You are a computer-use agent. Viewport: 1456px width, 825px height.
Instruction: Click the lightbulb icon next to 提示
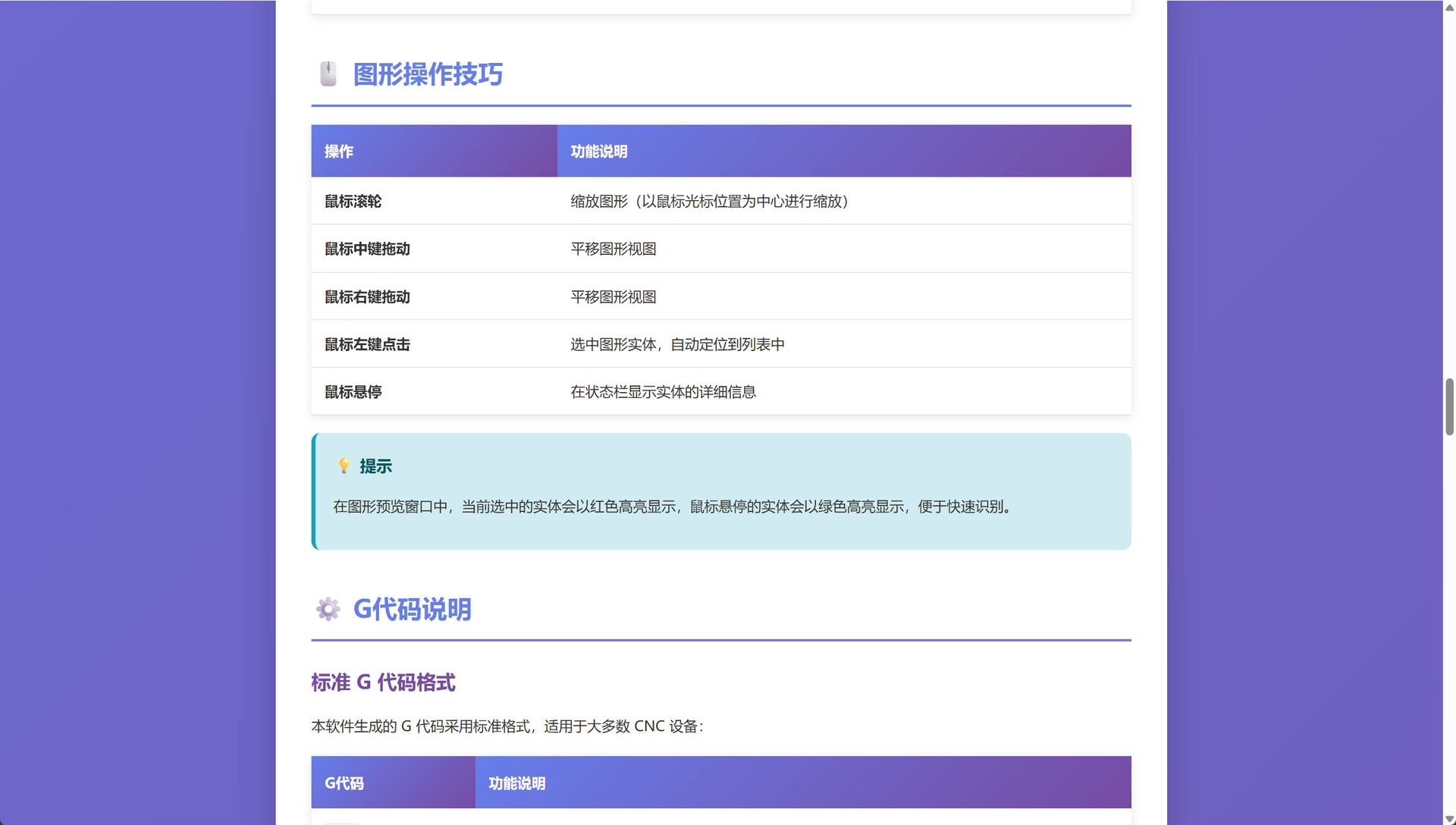pos(344,466)
